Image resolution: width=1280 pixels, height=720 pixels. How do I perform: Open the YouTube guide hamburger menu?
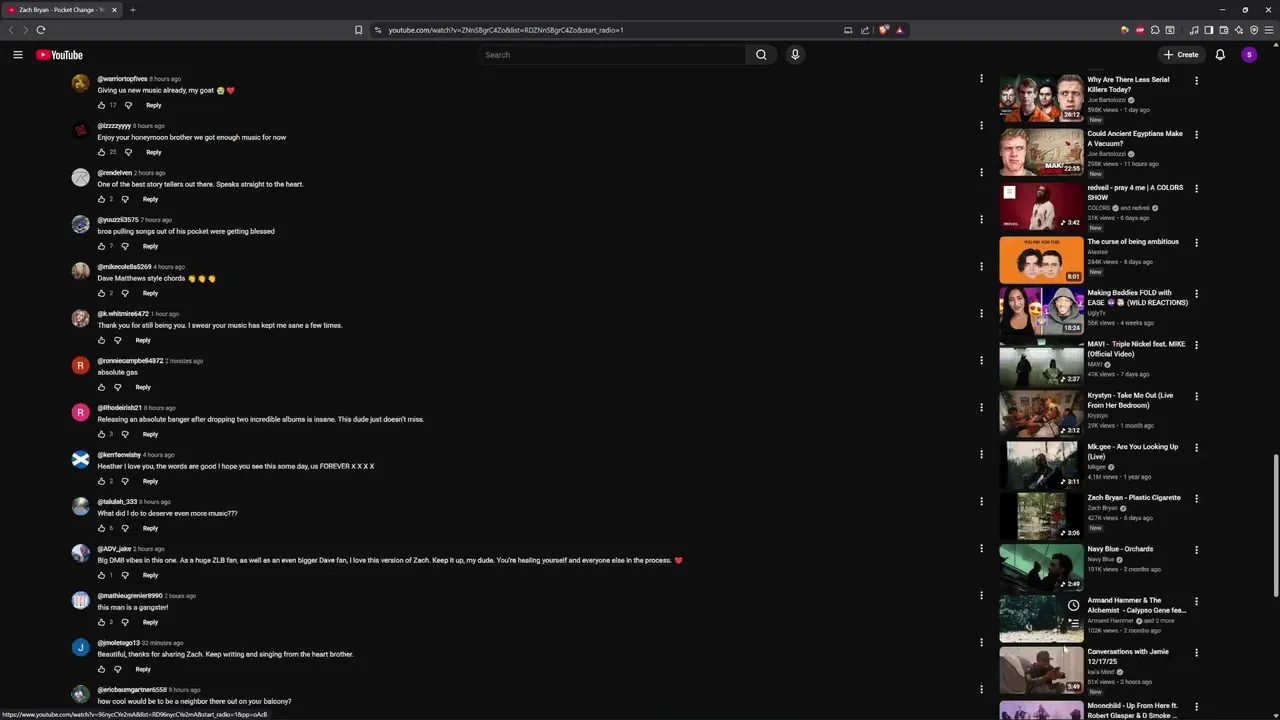point(17,55)
